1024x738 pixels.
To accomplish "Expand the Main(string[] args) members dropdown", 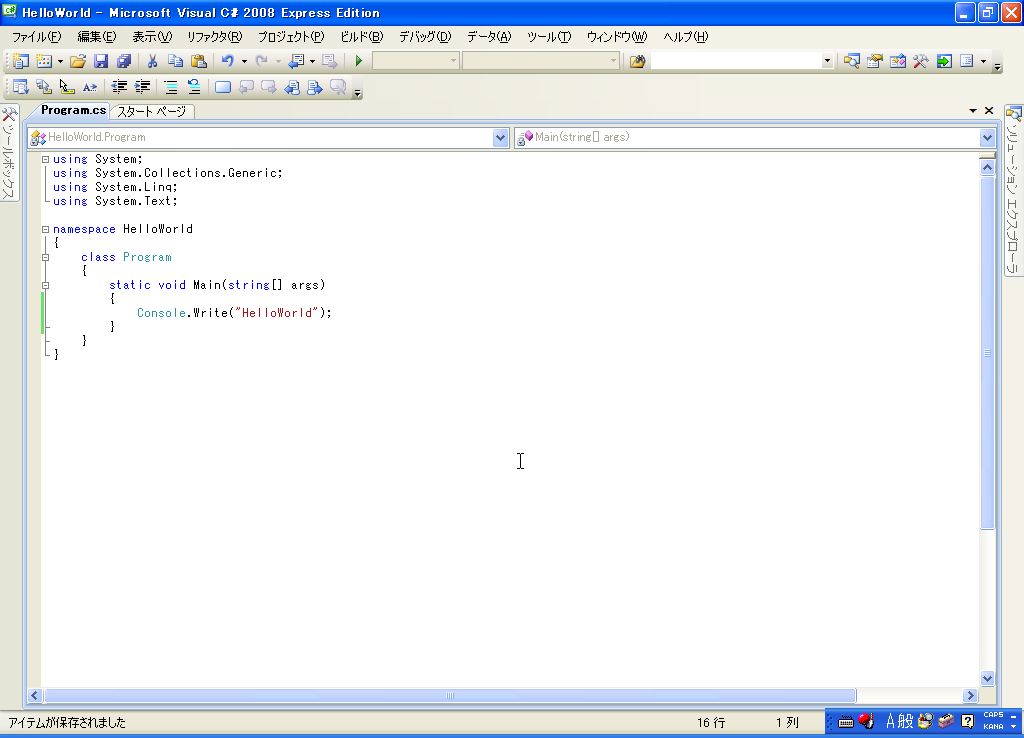I will pos(987,137).
